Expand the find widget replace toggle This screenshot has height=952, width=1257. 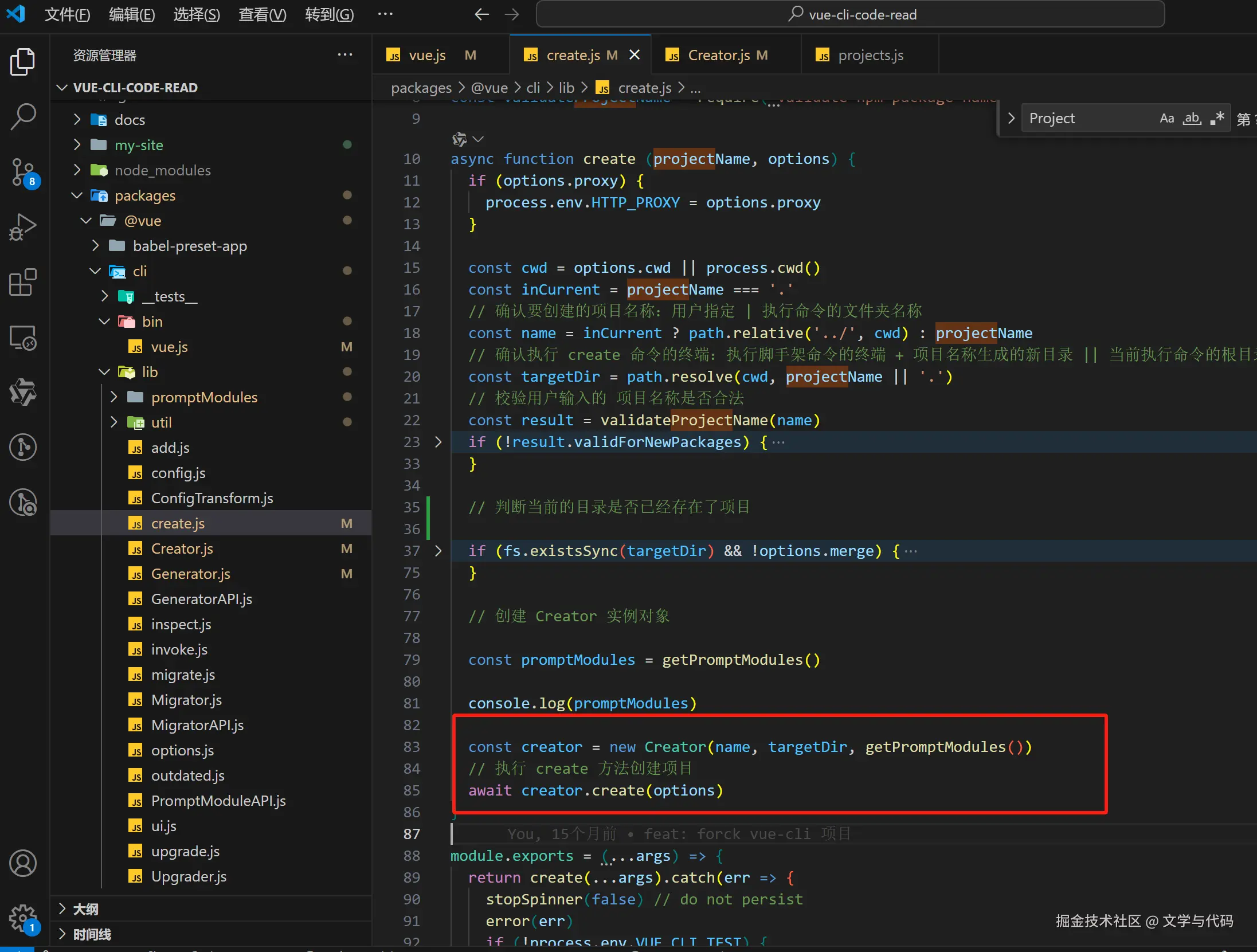pos(1011,118)
